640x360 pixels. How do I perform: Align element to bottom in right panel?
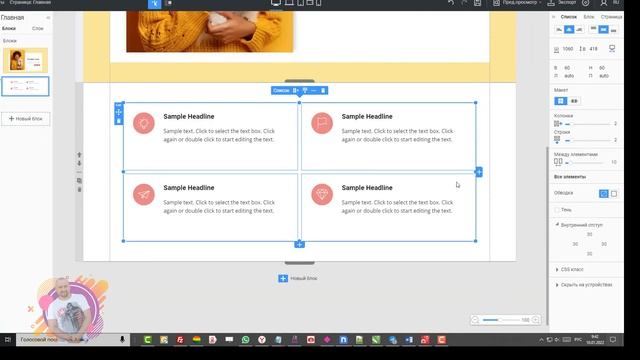[x=613, y=30]
